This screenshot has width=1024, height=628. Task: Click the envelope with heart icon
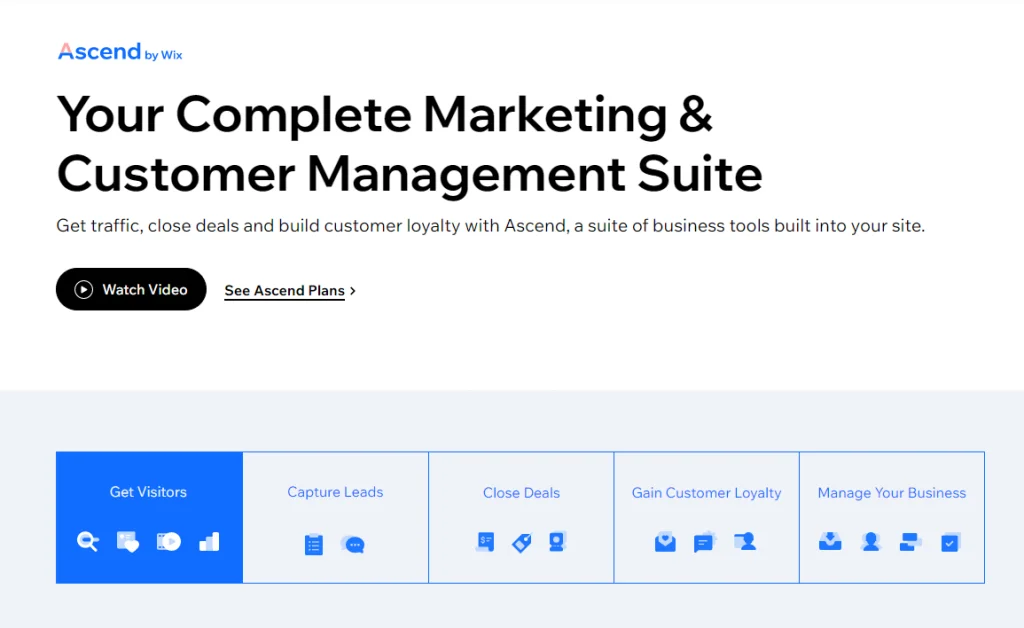click(665, 542)
